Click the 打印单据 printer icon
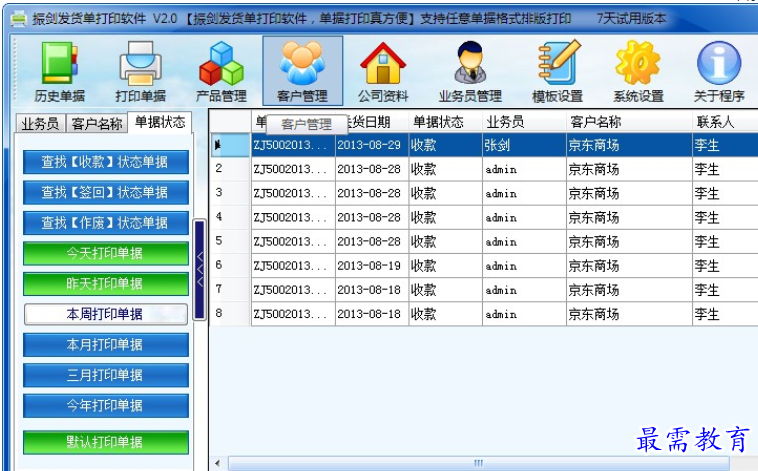758x471 pixels. pyautogui.click(x=140, y=71)
